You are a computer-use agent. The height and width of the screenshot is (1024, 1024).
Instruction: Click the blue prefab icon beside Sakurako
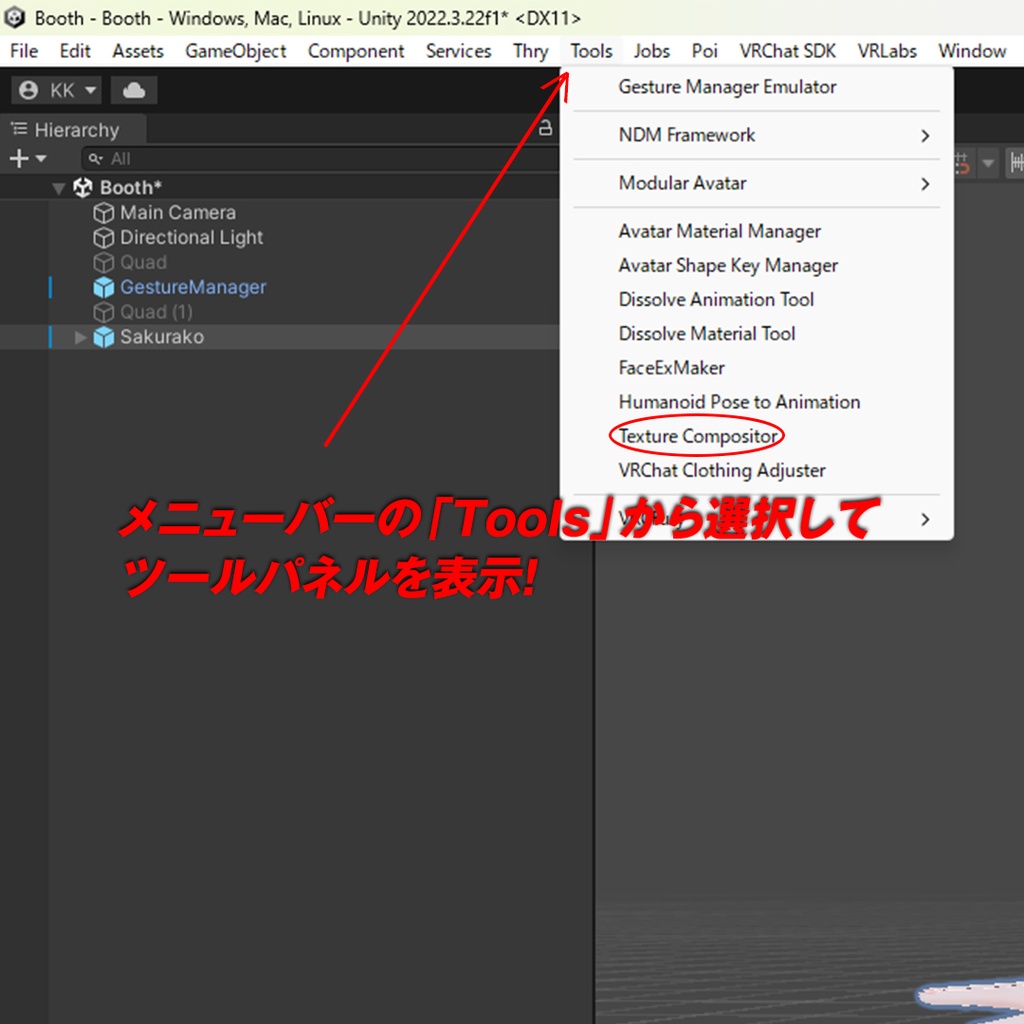[x=104, y=337]
